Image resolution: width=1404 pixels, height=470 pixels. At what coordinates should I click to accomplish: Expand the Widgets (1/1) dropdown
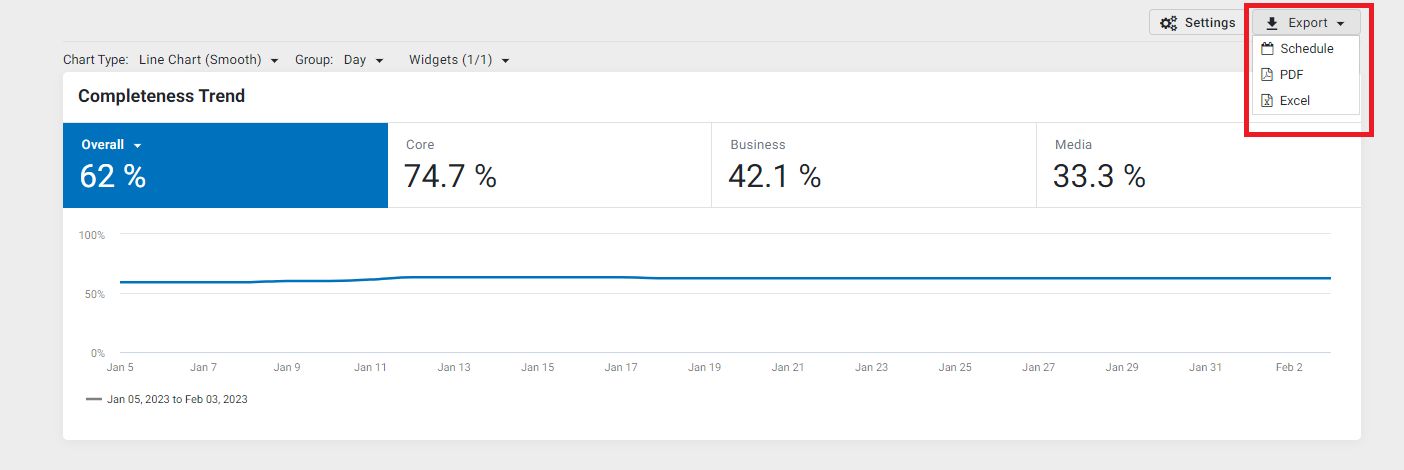click(x=459, y=60)
